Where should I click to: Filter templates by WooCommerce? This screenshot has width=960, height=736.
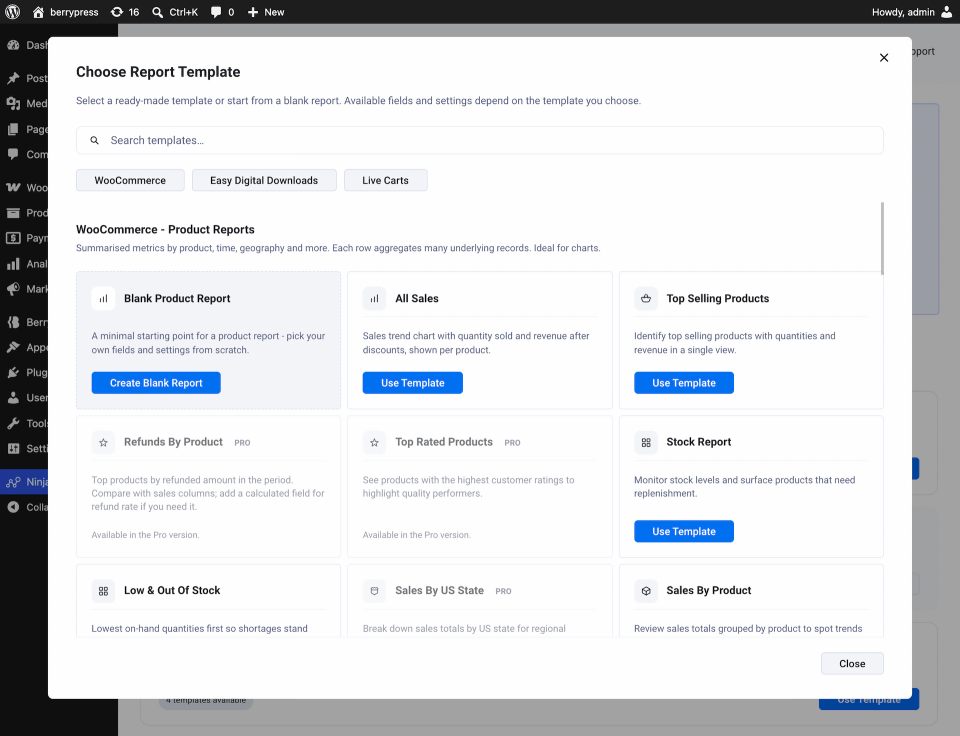coord(130,180)
